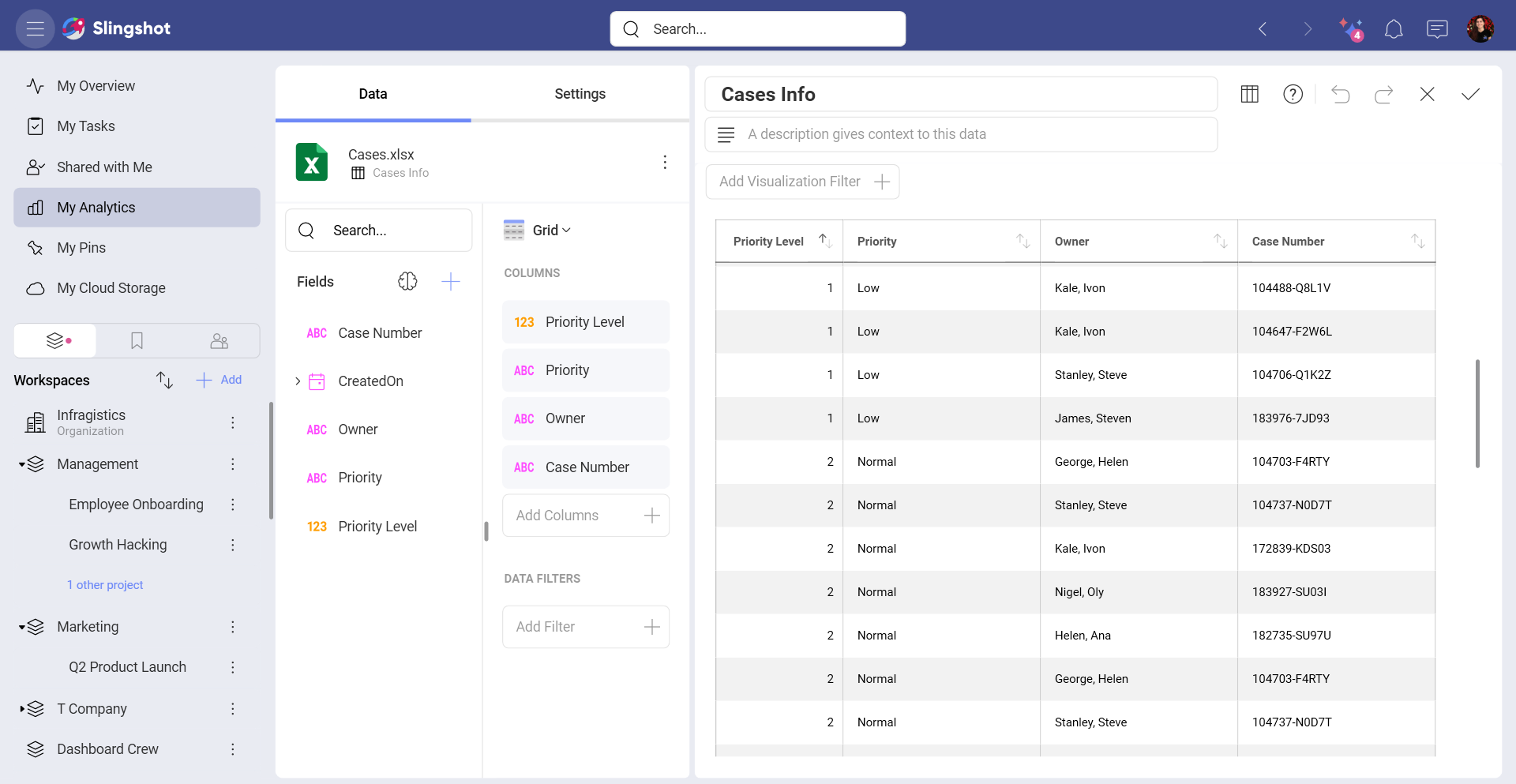The height and width of the screenshot is (784, 1516).
Task: Open the view-data table icon beside the title
Action: click(1249, 94)
